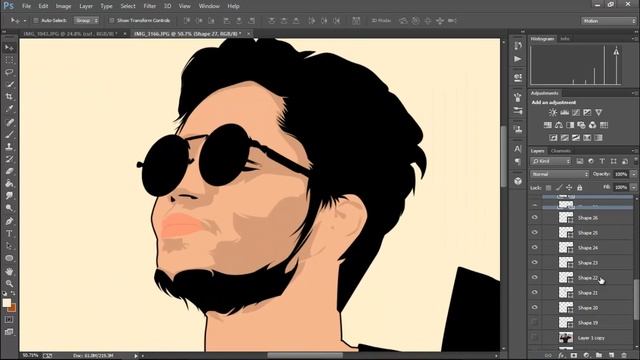Viewport: 640px width, 360px height.
Task: Select the Move tool in the toolbox
Action: click(9, 48)
